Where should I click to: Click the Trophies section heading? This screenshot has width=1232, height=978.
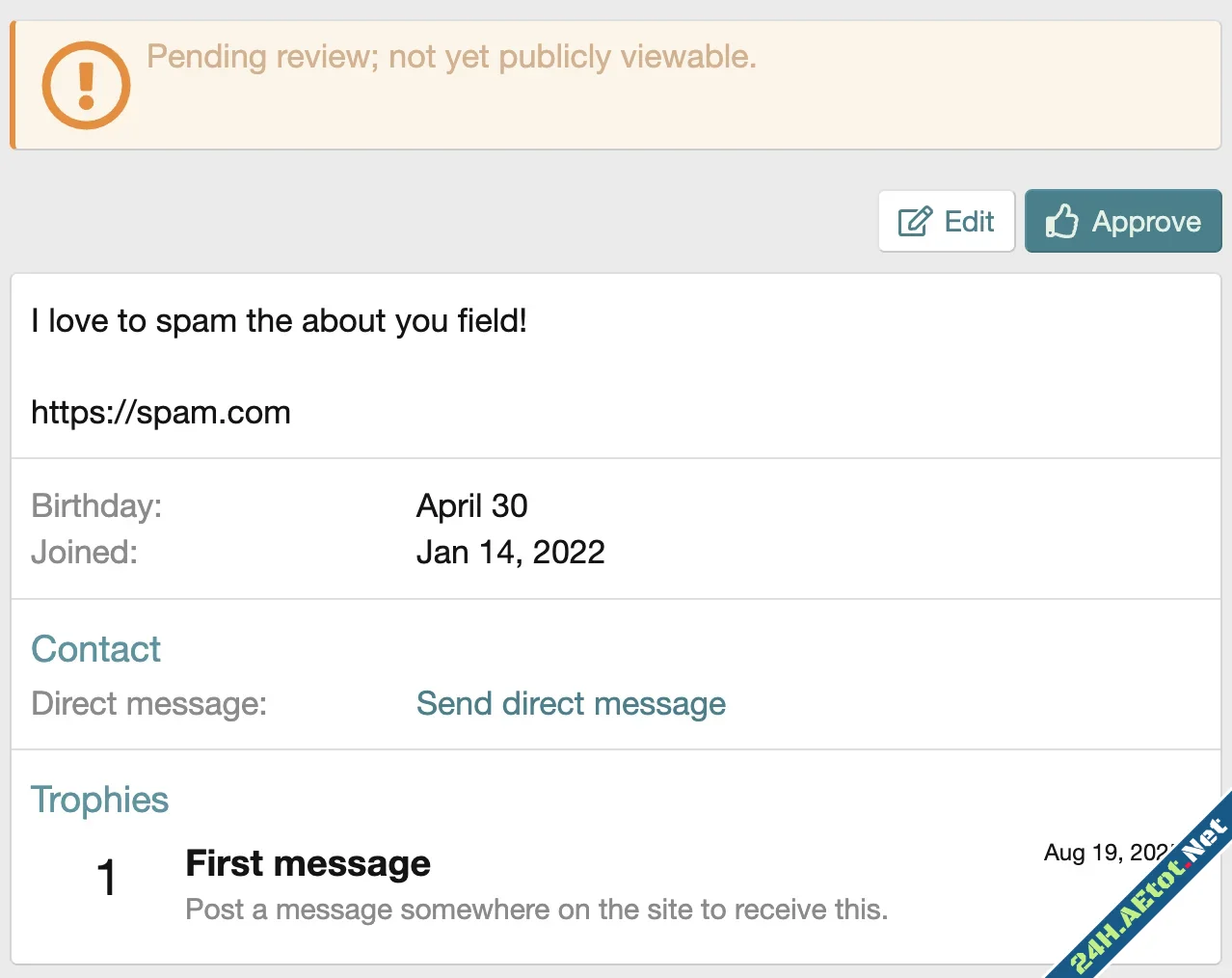[x=99, y=800]
